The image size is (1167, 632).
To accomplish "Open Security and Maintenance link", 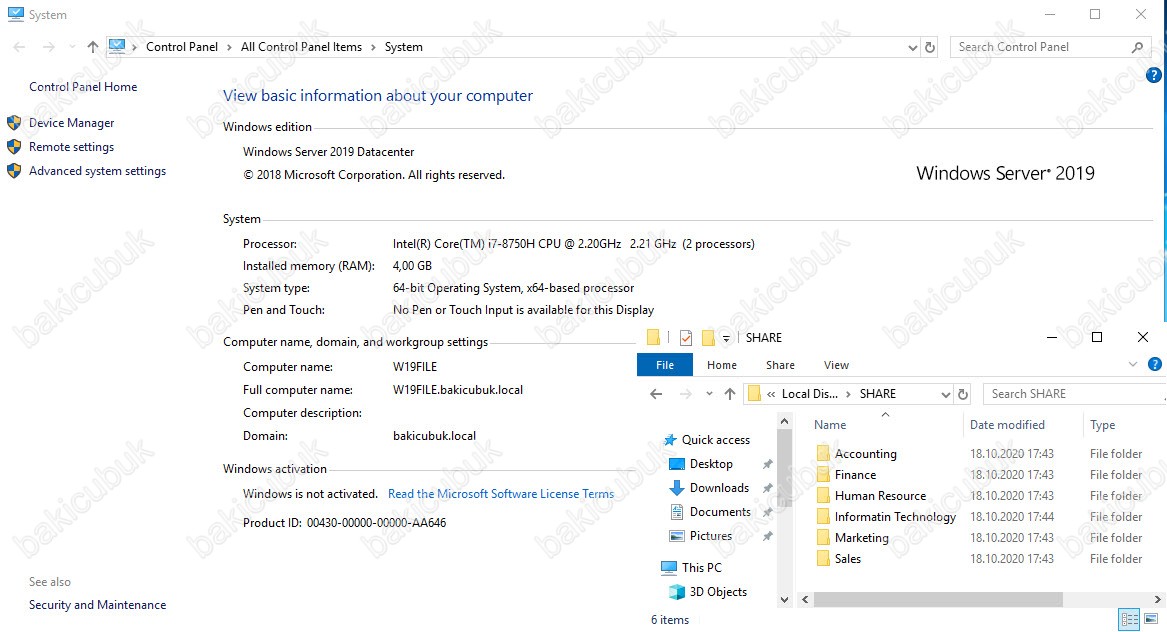I will [97, 604].
